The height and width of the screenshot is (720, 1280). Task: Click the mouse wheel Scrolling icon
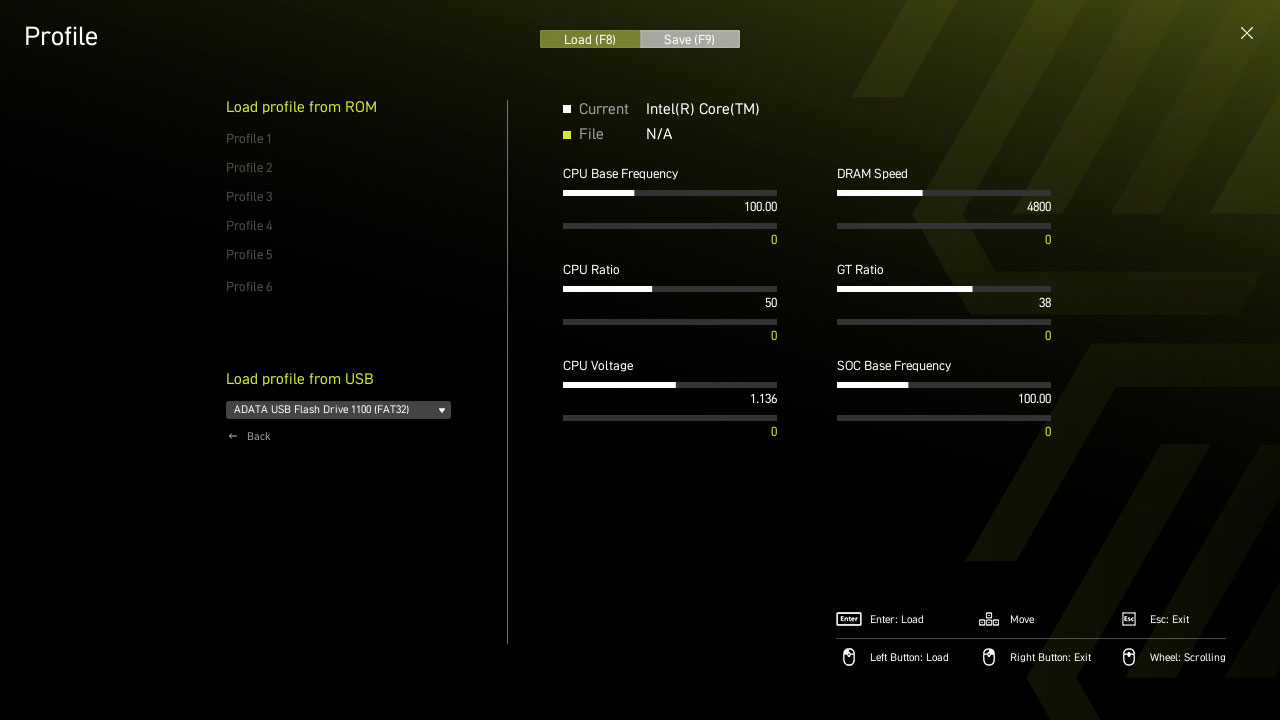1129,657
